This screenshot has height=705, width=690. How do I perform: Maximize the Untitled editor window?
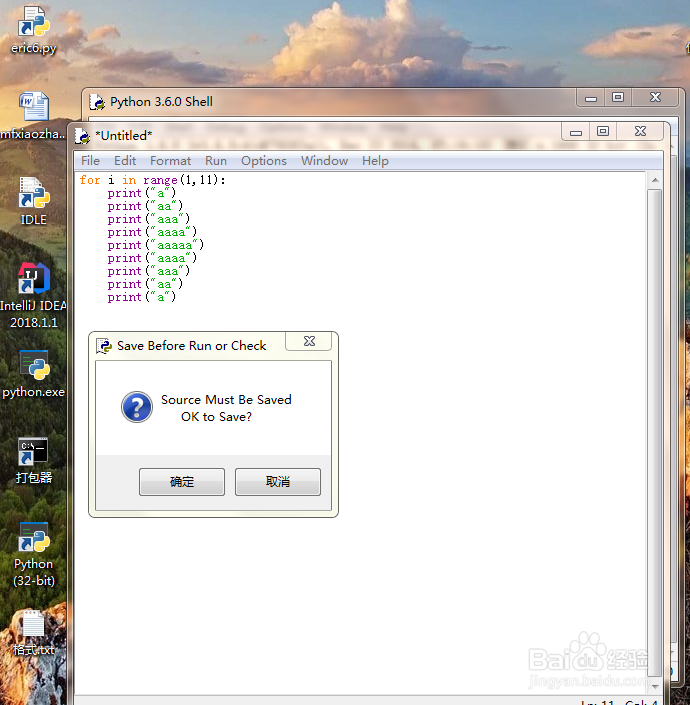click(x=603, y=132)
